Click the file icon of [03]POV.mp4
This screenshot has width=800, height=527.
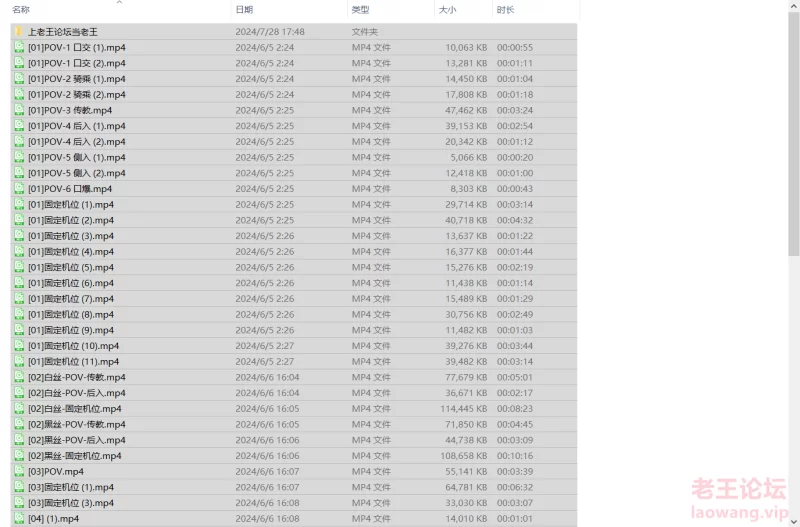coord(19,471)
